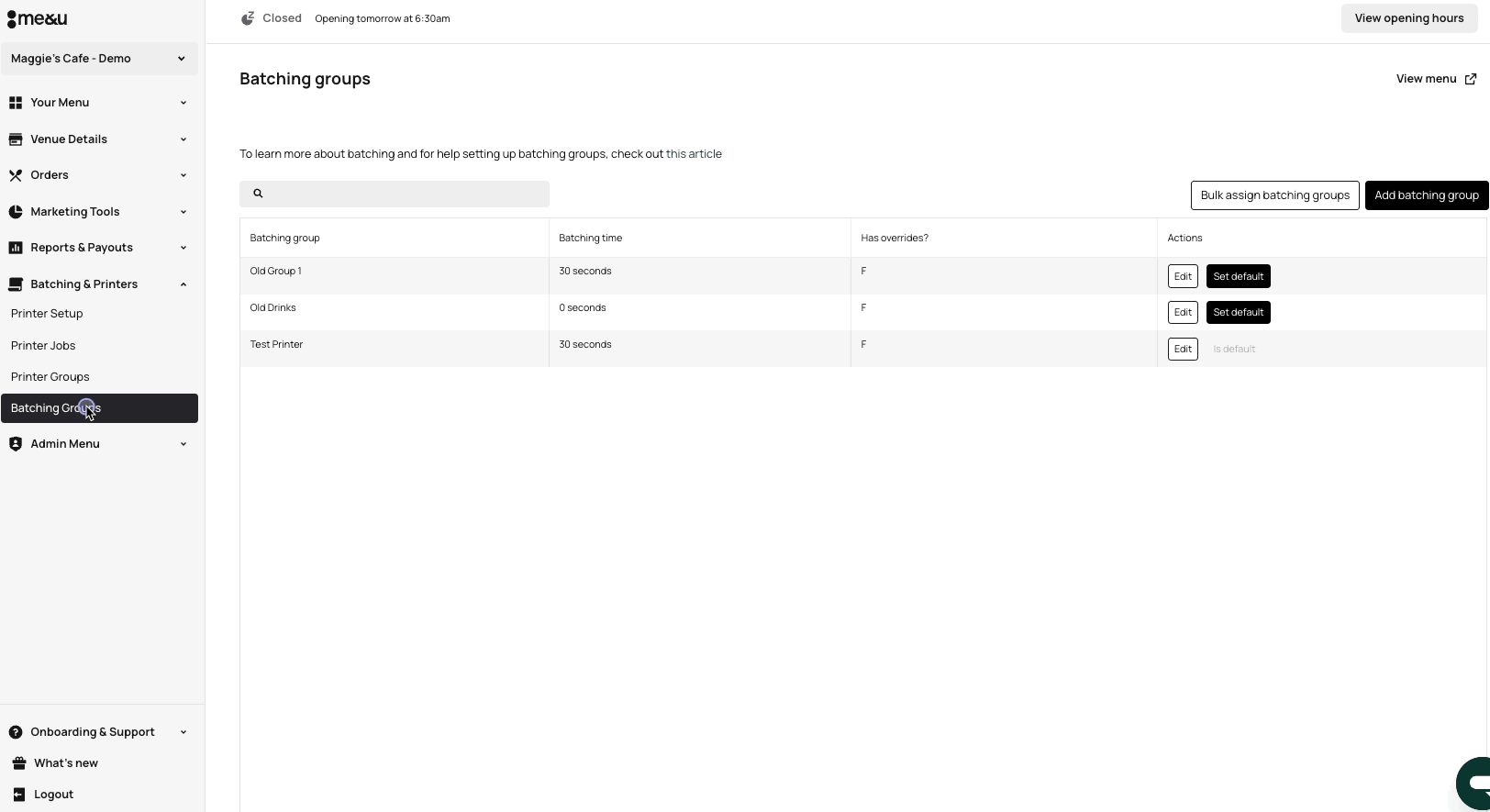Image resolution: width=1490 pixels, height=812 pixels.
Task: Set Old Drinks as default batching group
Action: [1238, 313]
